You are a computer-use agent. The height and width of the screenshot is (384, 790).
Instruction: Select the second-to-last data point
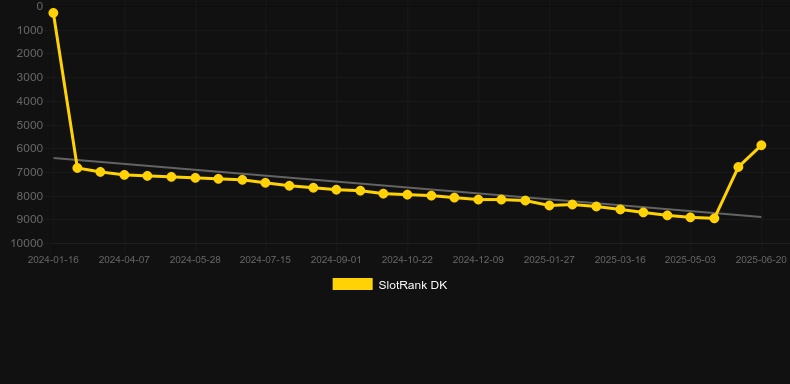738,167
